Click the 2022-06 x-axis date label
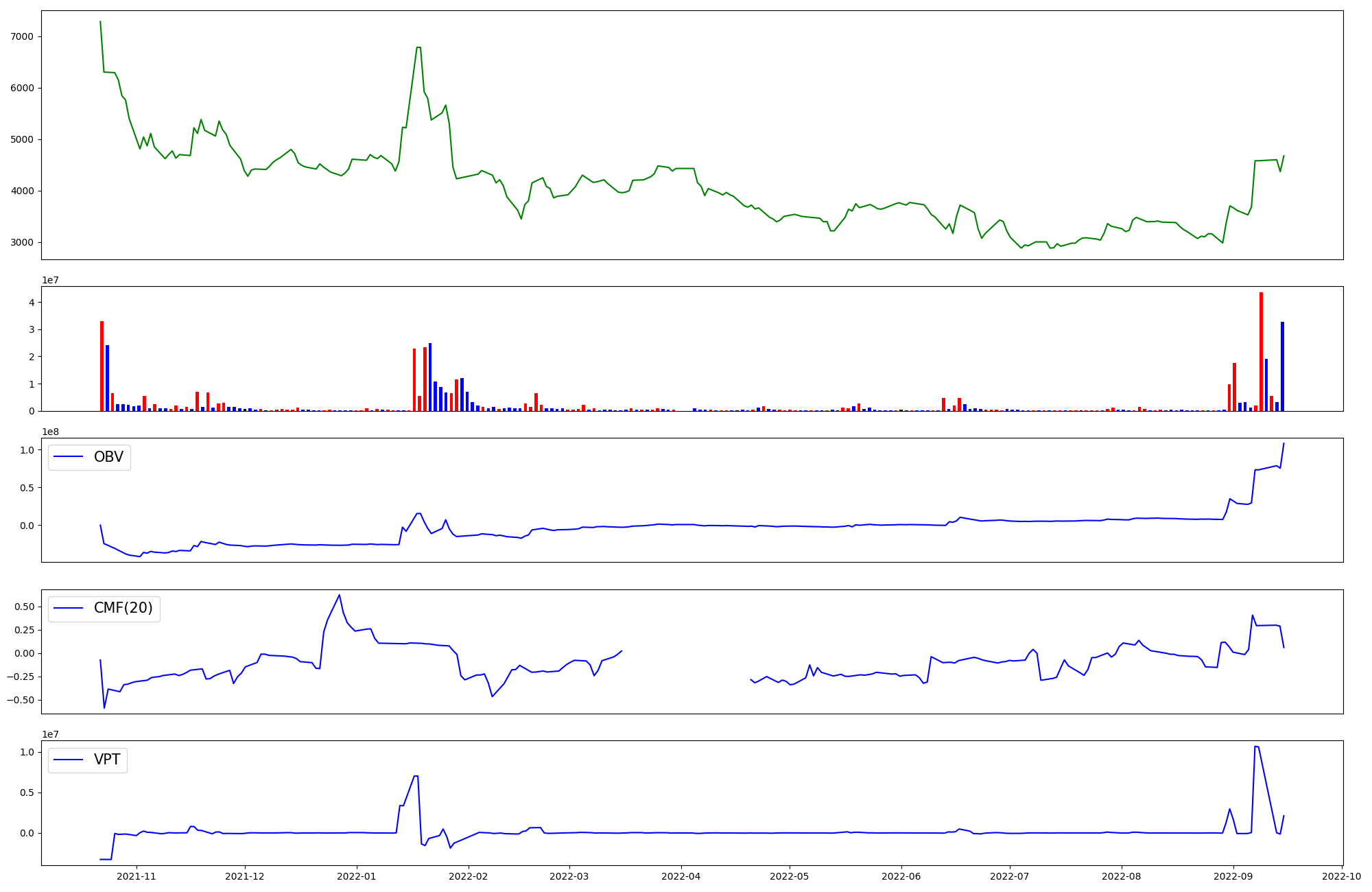The image size is (1372, 892). (x=900, y=876)
